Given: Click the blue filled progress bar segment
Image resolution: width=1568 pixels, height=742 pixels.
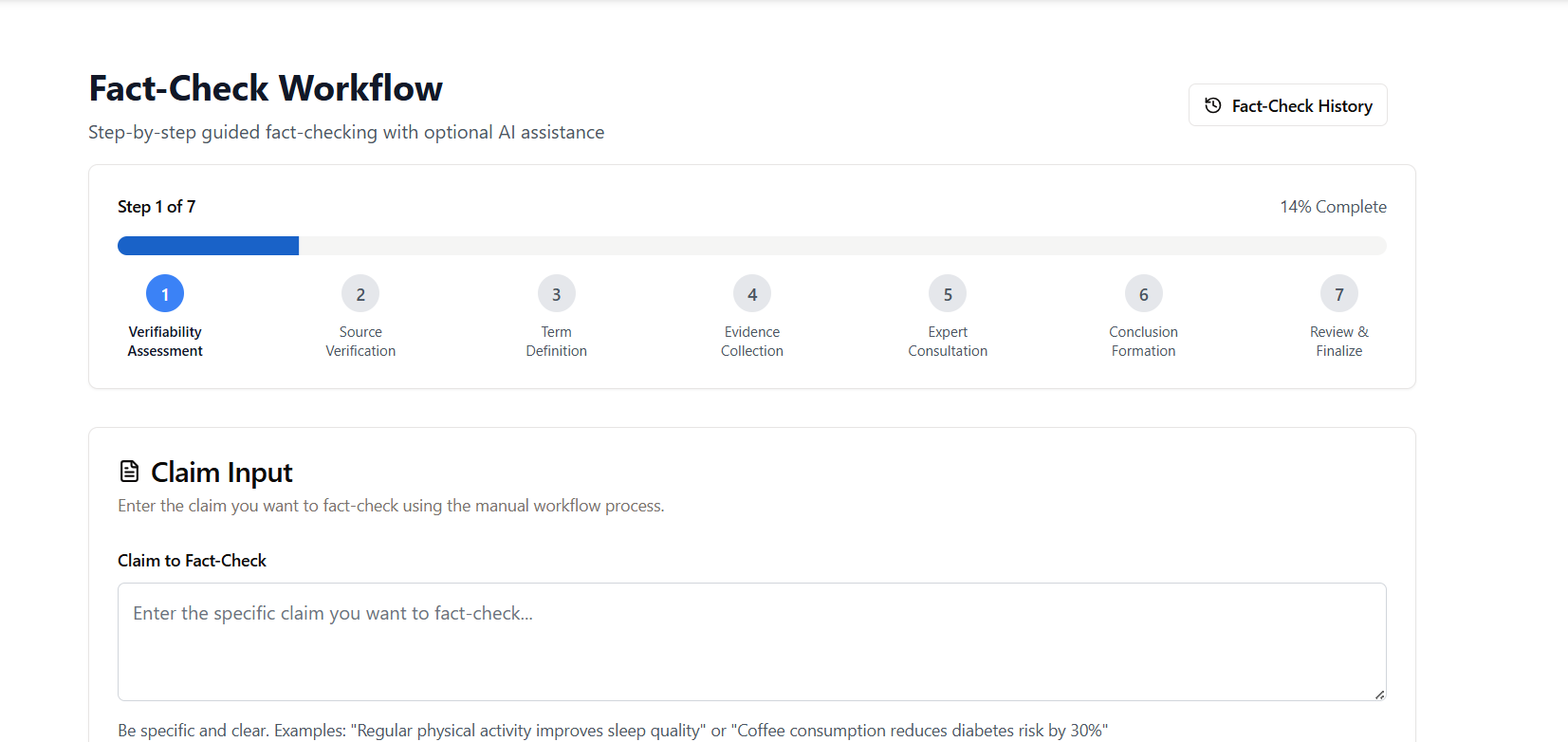Looking at the screenshot, I should [x=208, y=246].
